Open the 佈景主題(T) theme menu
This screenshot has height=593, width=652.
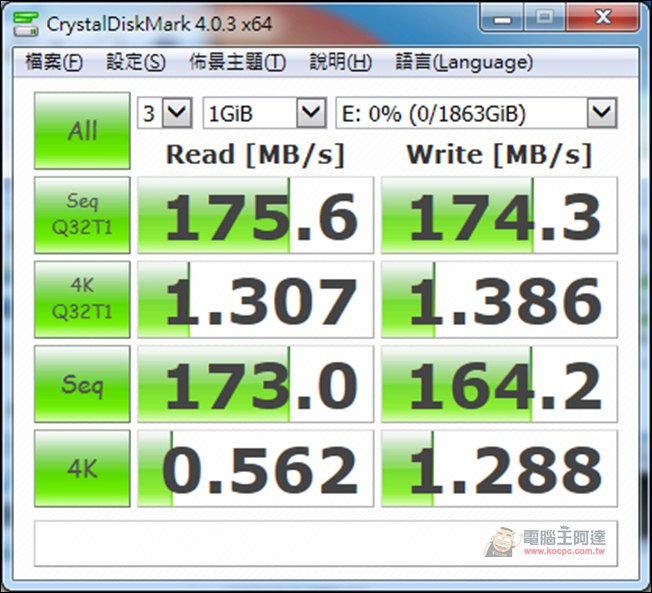pyautogui.click(x=237, y=62)
